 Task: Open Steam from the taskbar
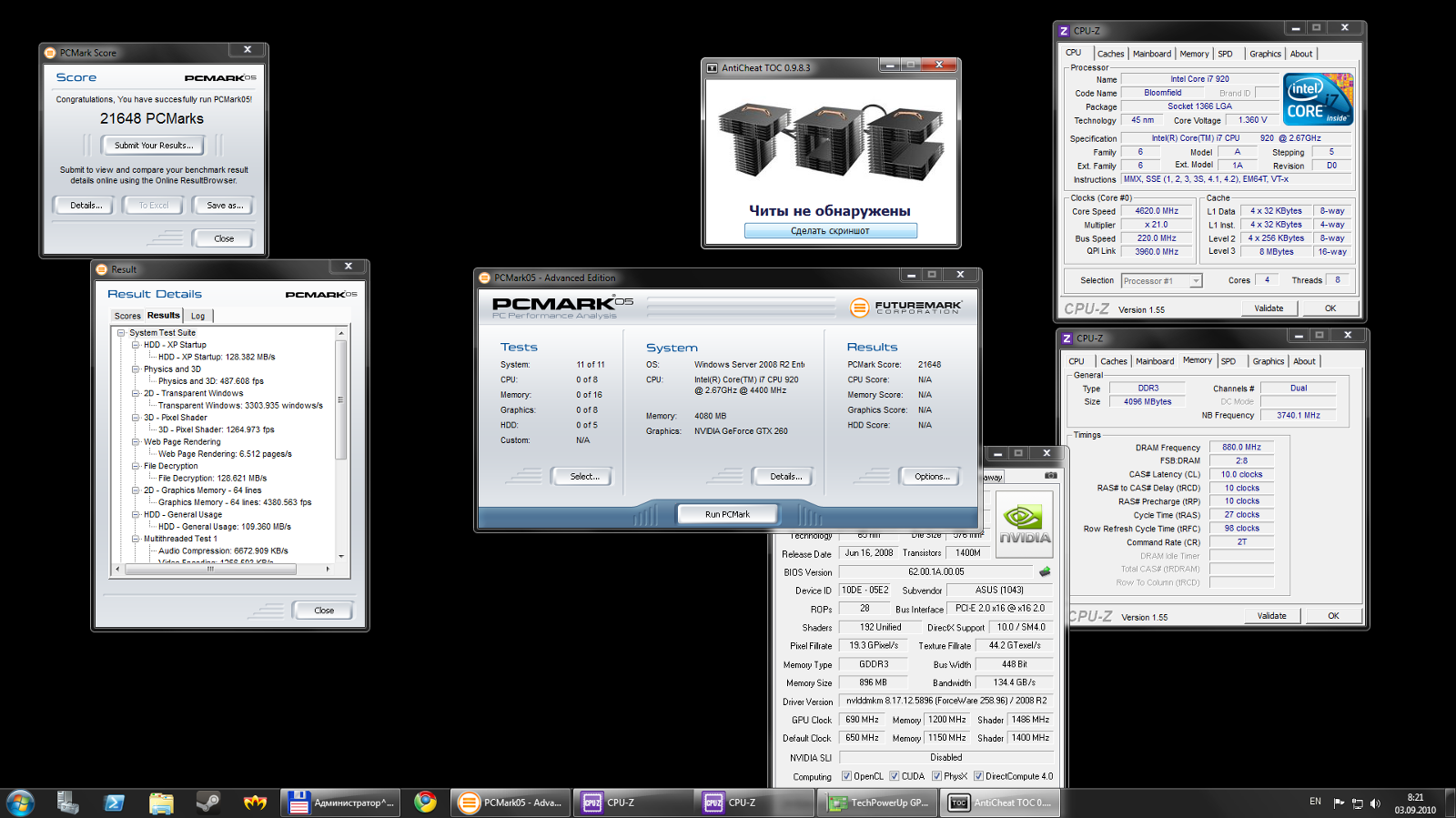tap(208, 803)
